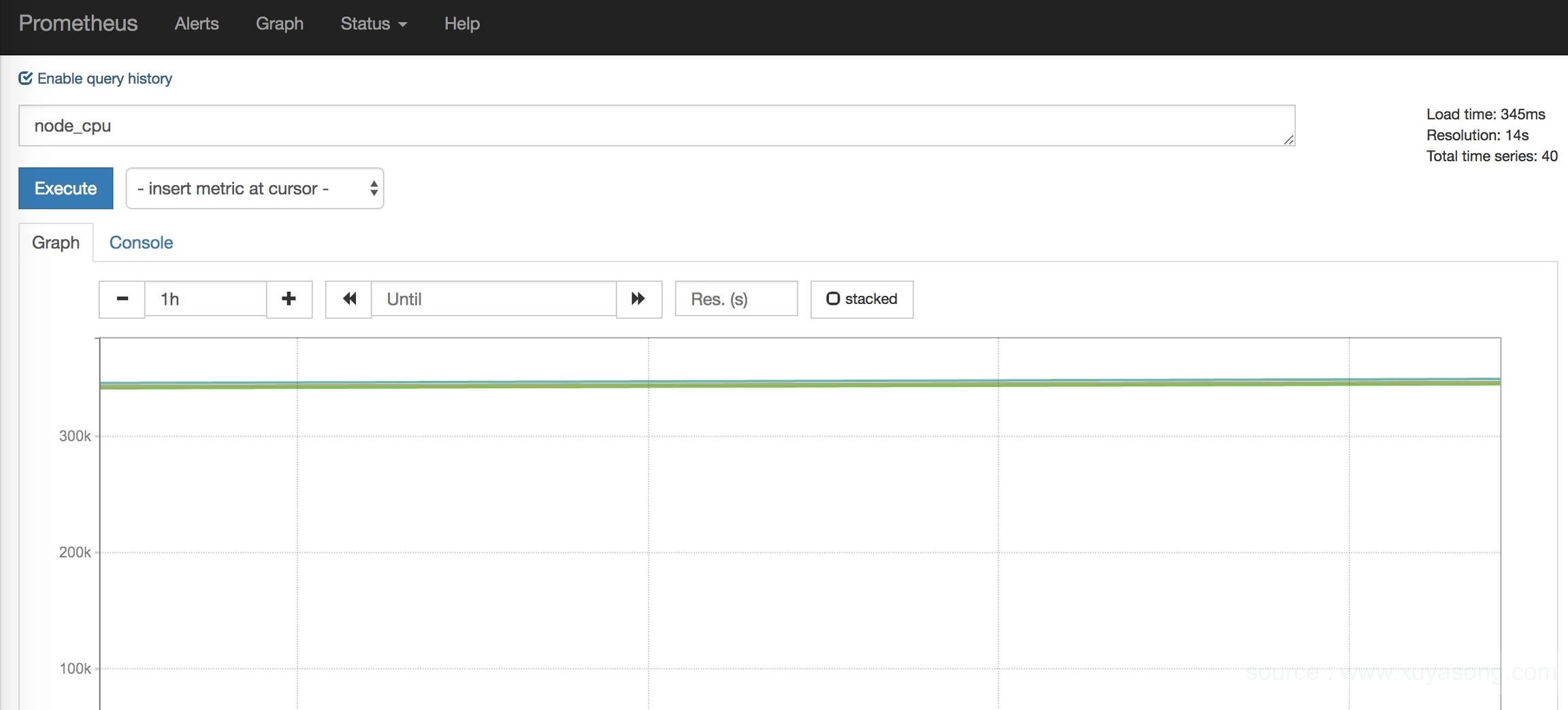Viewport: 1568px width, 710px height.
Task: Click the rewind double-arrow icon
Action: [348, 299]
